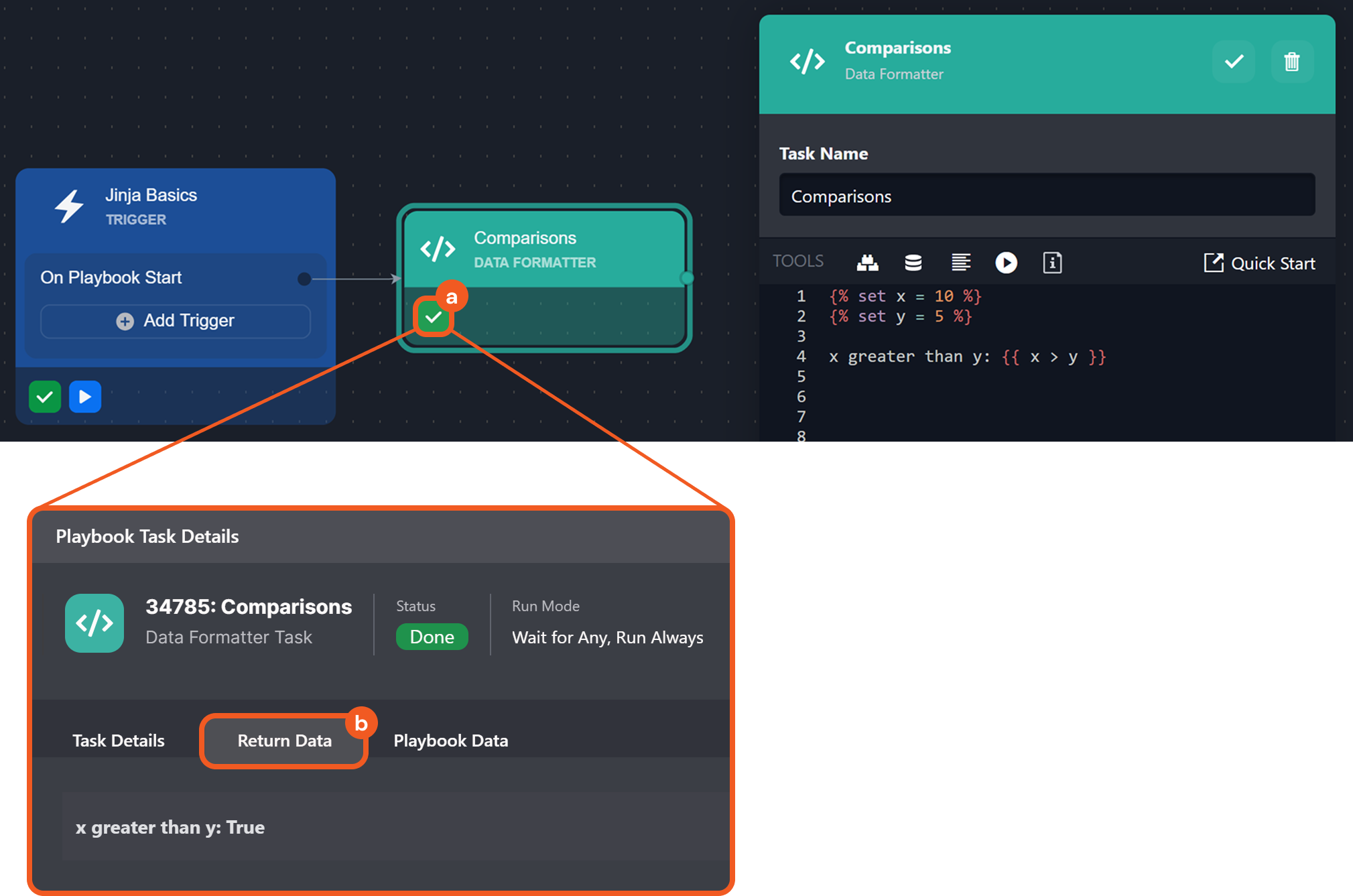The width and height of the screenshot is (1353, 896).
Task: Click the lightning bolt trigger icon
Action: pyautogui.click(x=69, y=206)
